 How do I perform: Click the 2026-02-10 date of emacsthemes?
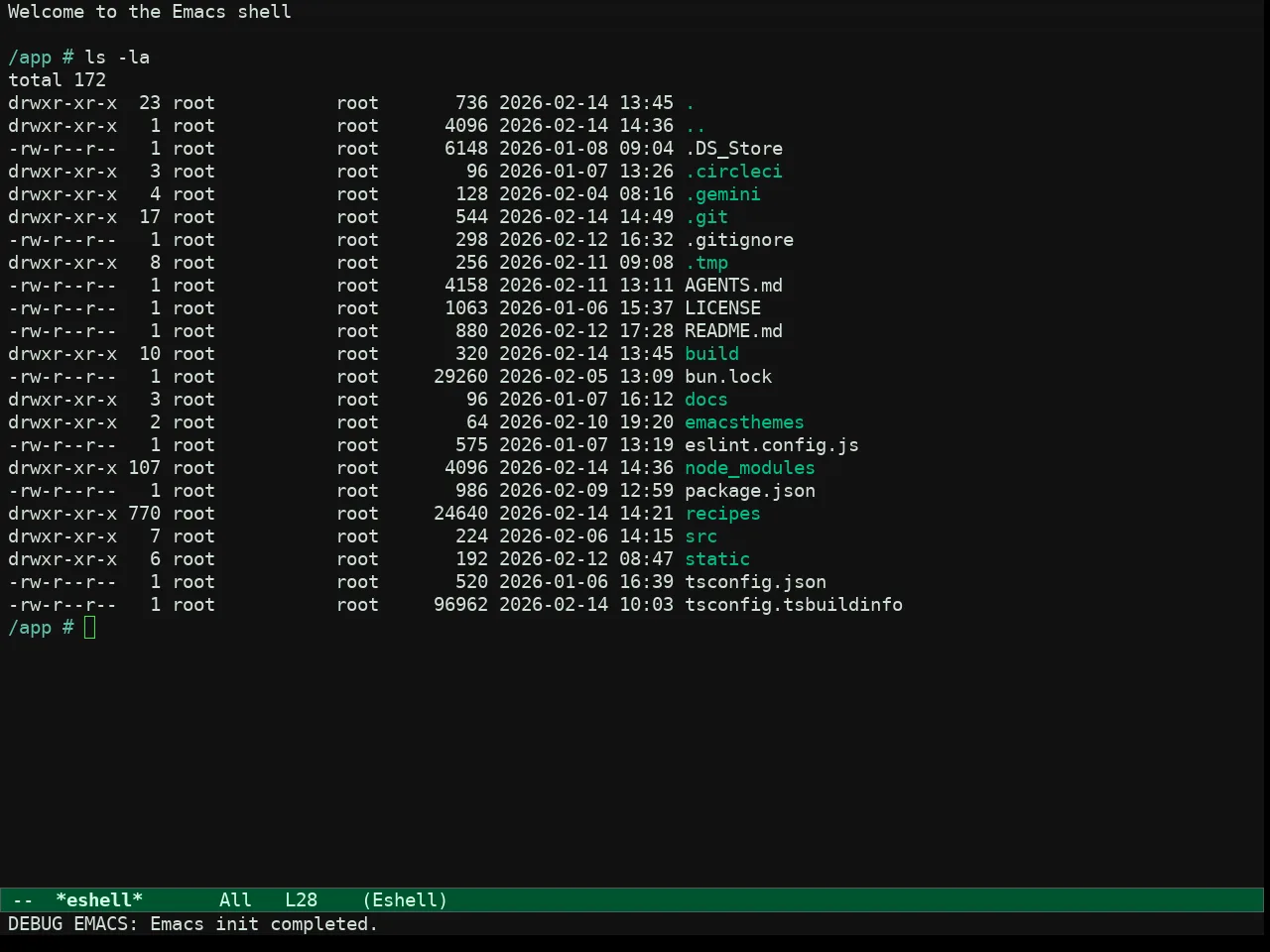tap(554, 422)
